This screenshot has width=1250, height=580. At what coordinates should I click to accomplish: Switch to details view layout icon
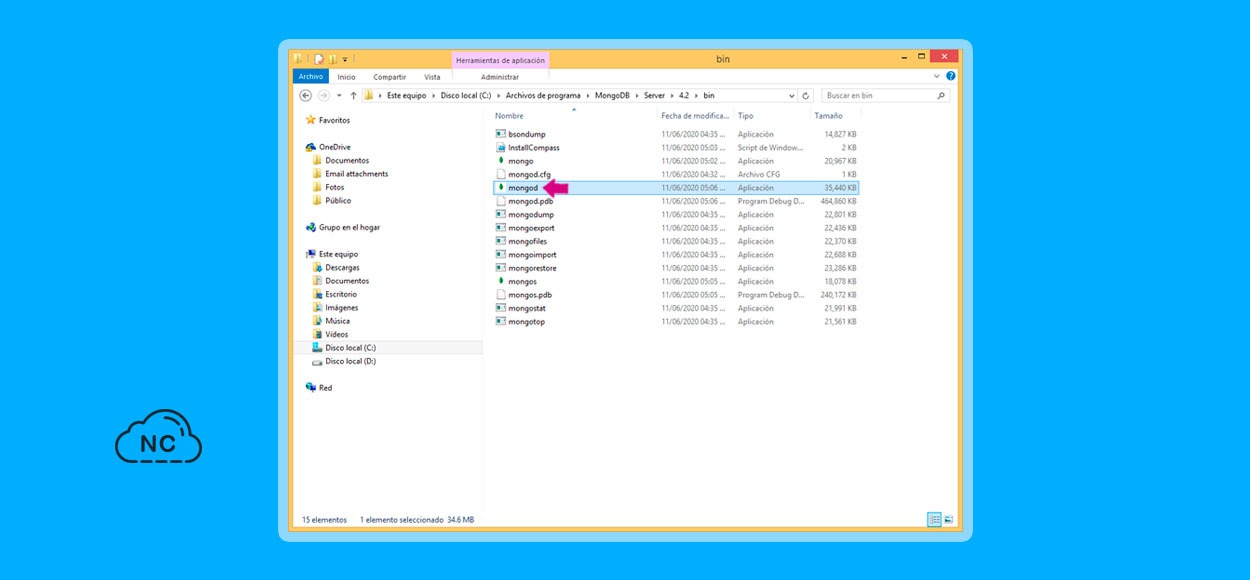[934, 519]
